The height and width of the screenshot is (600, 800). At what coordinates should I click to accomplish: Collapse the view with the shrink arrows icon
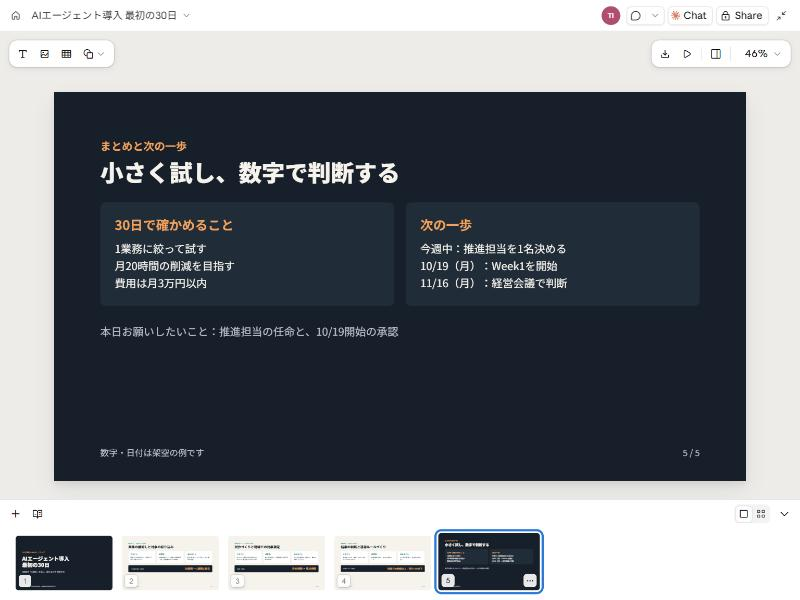coord(781,15)
